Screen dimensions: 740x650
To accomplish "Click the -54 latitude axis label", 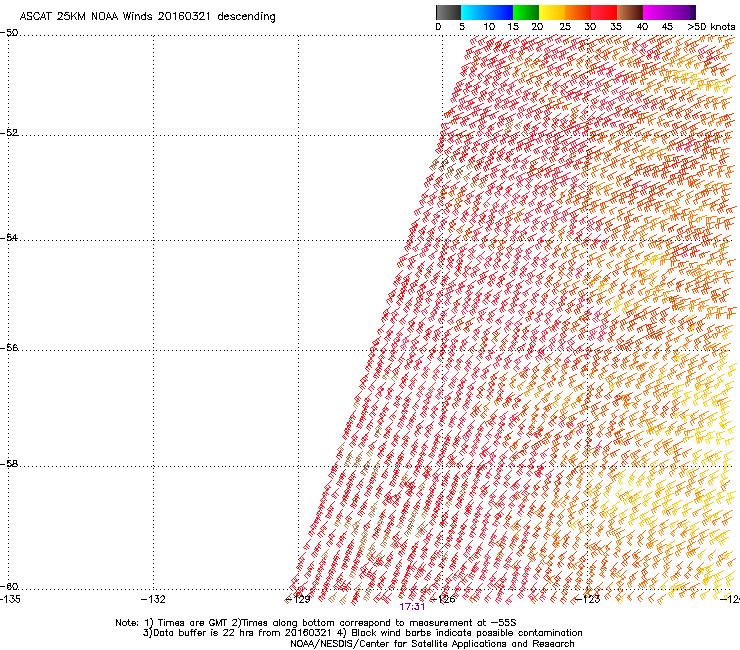I will coord(9,237).
